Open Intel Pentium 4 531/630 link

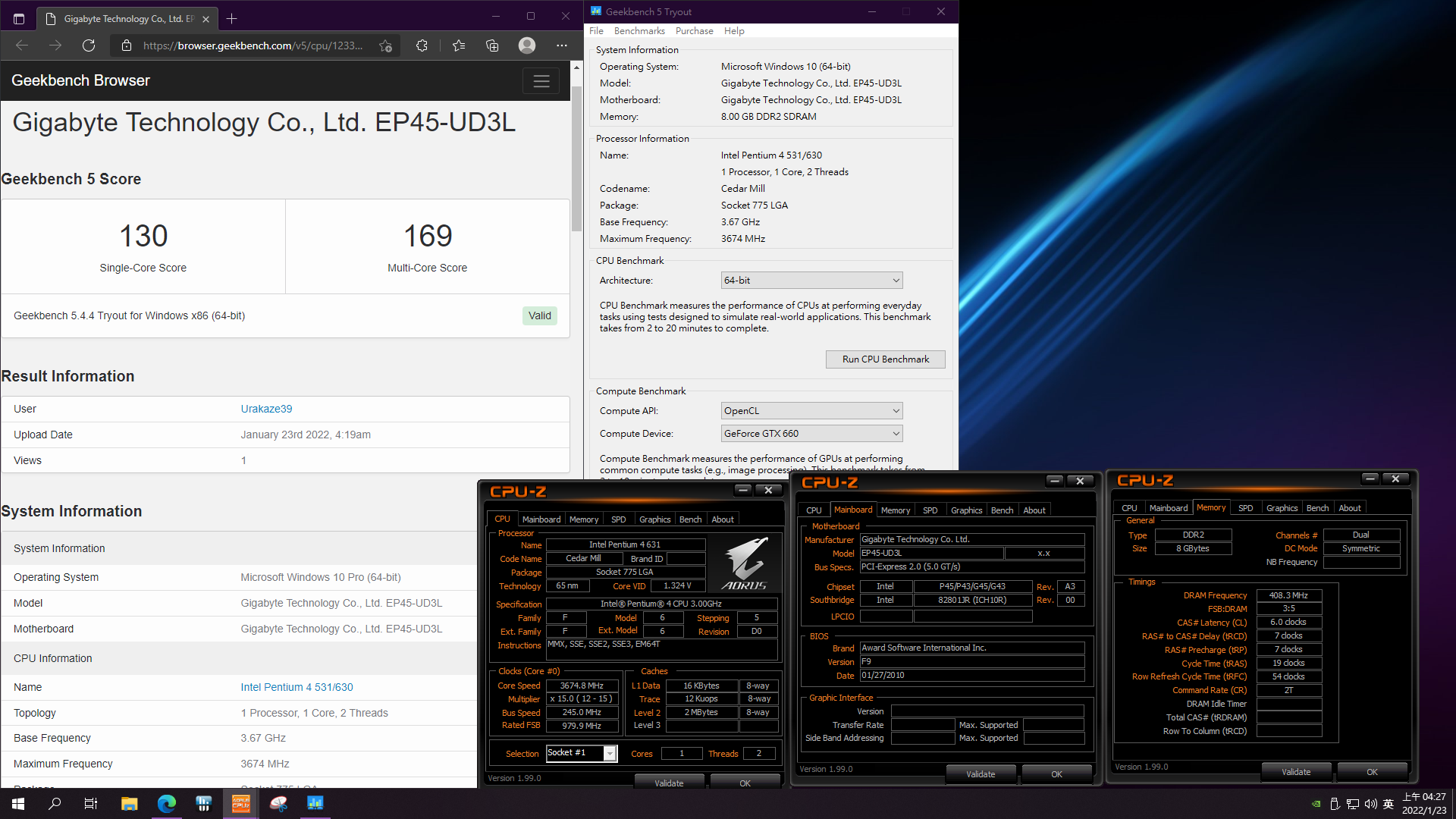click(x=297, y=687)
